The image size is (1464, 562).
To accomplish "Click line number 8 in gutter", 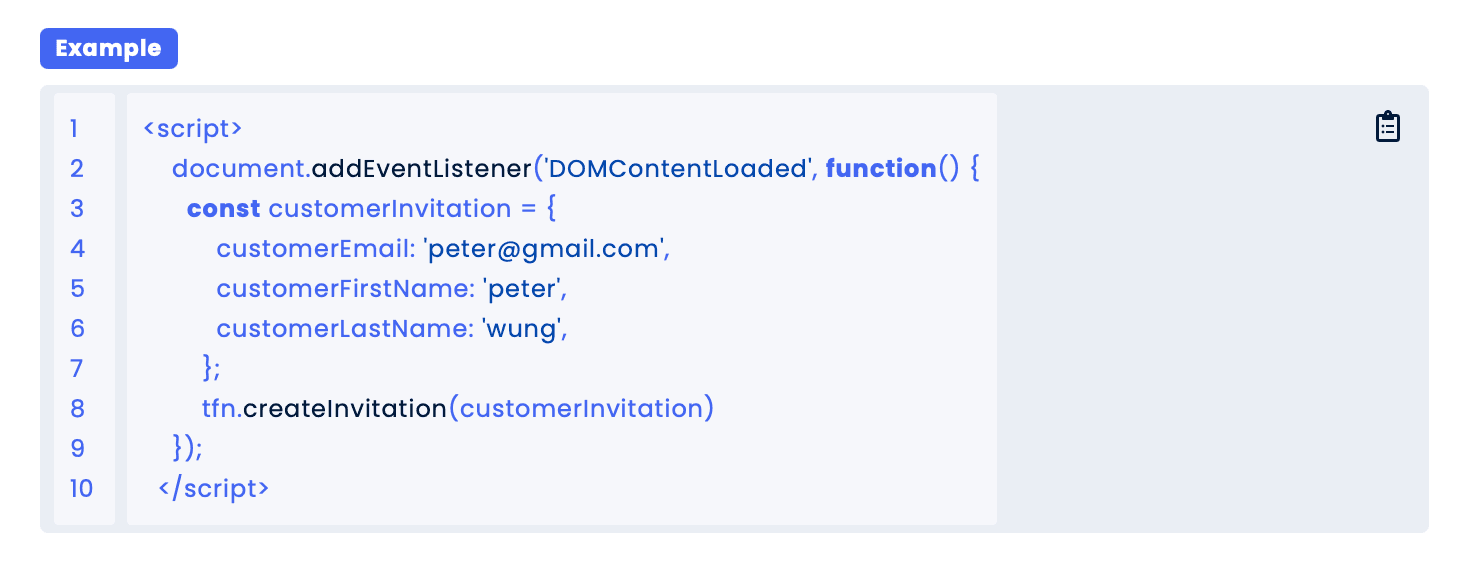I will [77, 409].
